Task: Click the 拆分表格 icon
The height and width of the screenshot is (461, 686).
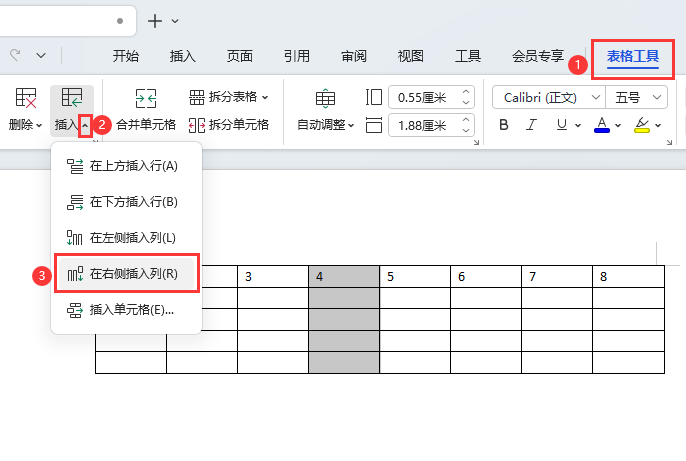Action: [196, 97]
